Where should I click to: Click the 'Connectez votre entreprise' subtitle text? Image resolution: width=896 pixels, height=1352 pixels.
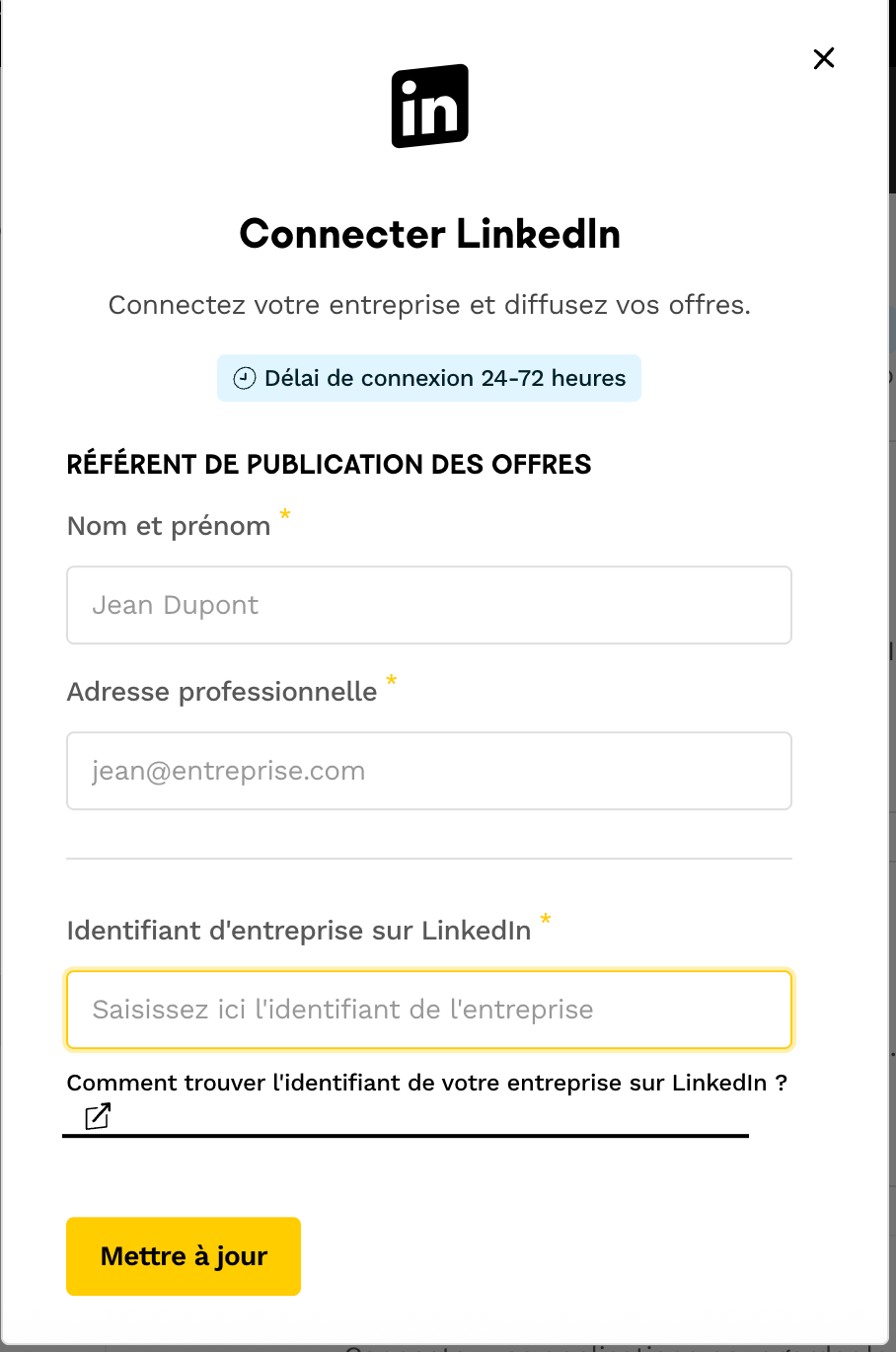[429, 305]
